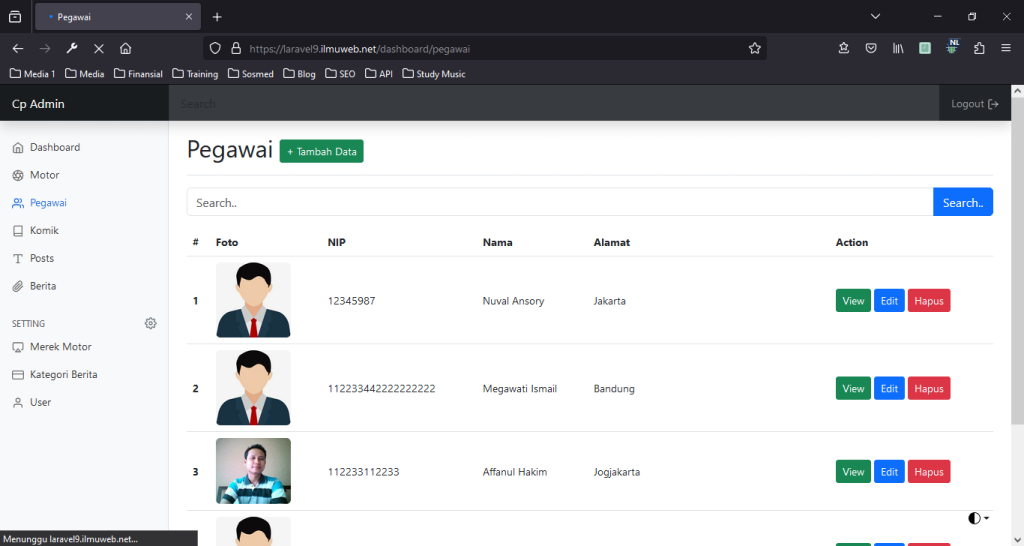
Task: Expand the Finansial bookmarks folder
Action: 138,74
